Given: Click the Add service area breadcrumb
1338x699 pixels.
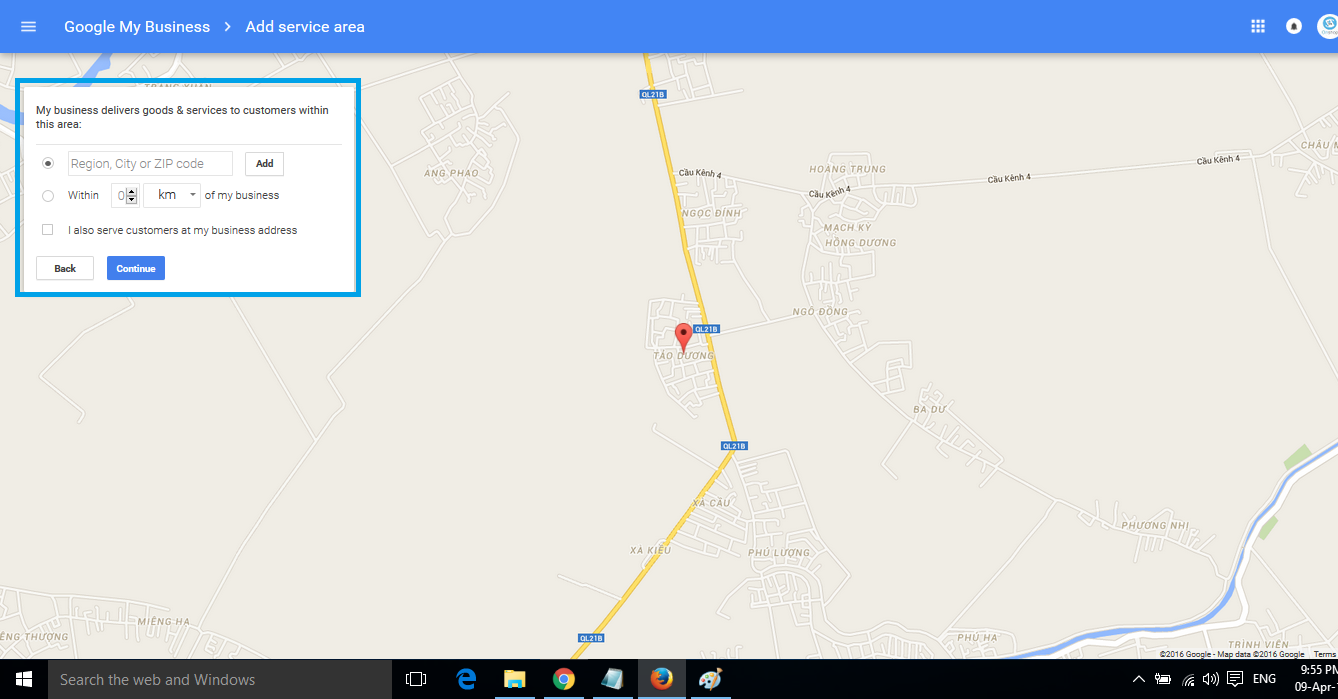Looking at the screenshot, I should 305,27.
